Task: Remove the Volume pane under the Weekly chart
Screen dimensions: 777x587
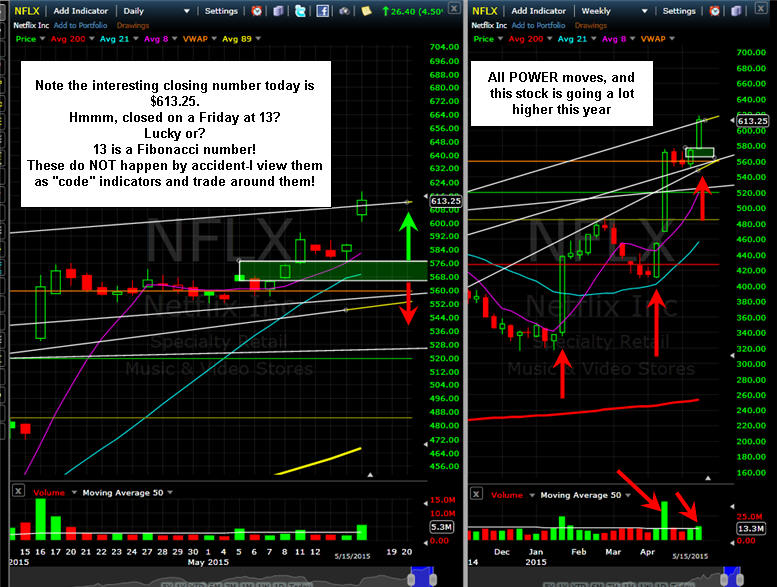Action: coord(476,493)
